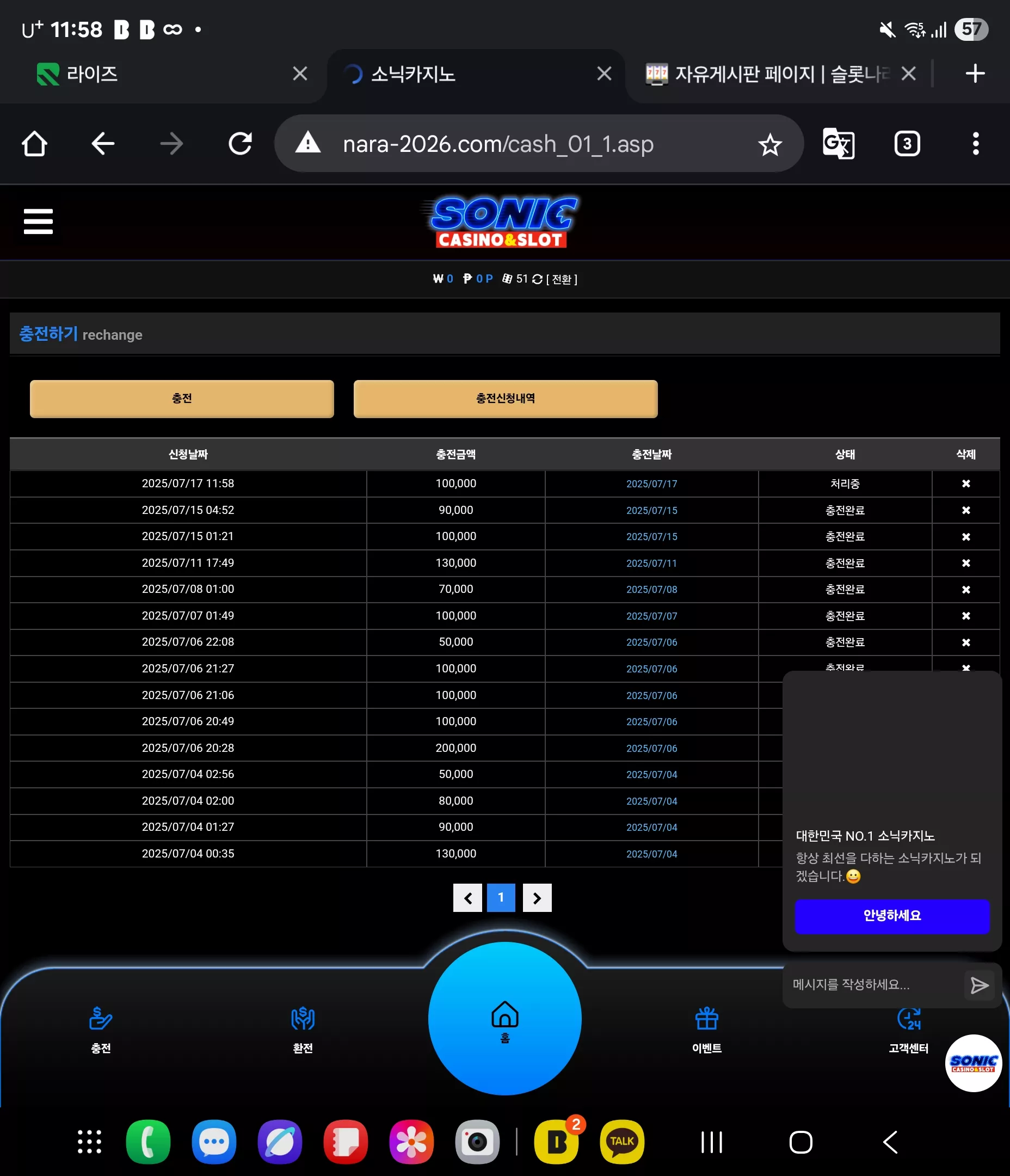Image resolution: width=1010 pixels, height=1176 pixels.
Task: Click the 신청날짜 column header
Action: coord(188,454)
